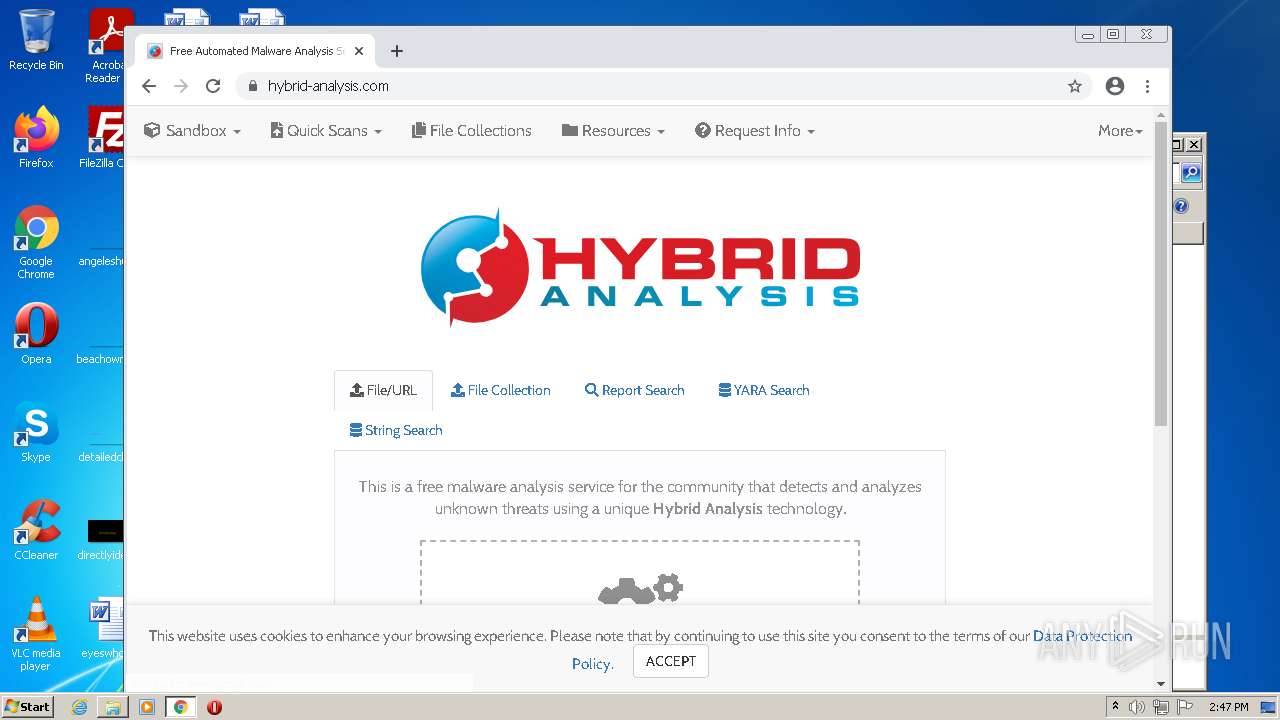Screen dimensions: 1280x720
Task: Open Chrome's three-dot menu
Action: [1147, 86]
